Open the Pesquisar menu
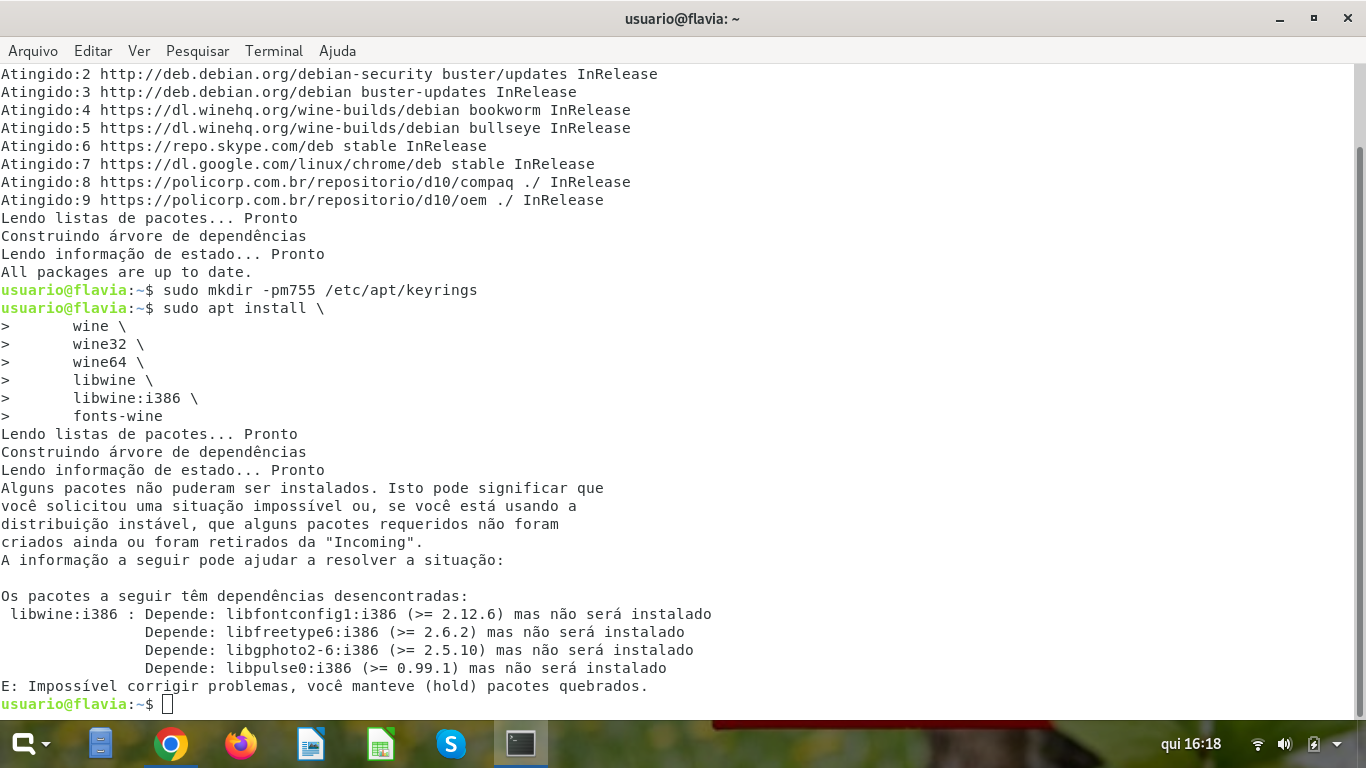 [x=198, y=51]
